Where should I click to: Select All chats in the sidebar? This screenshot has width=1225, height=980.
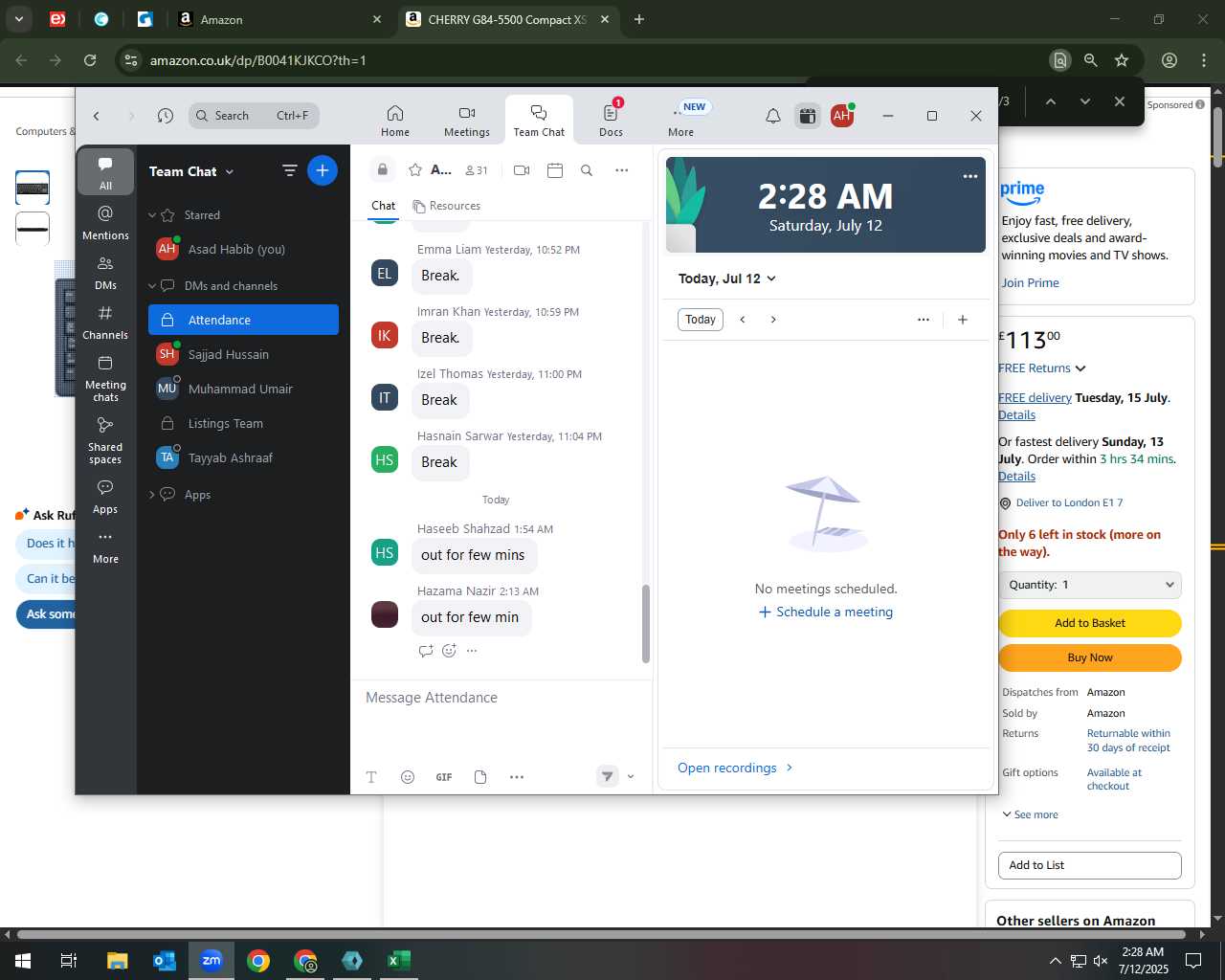click(105, 172)
